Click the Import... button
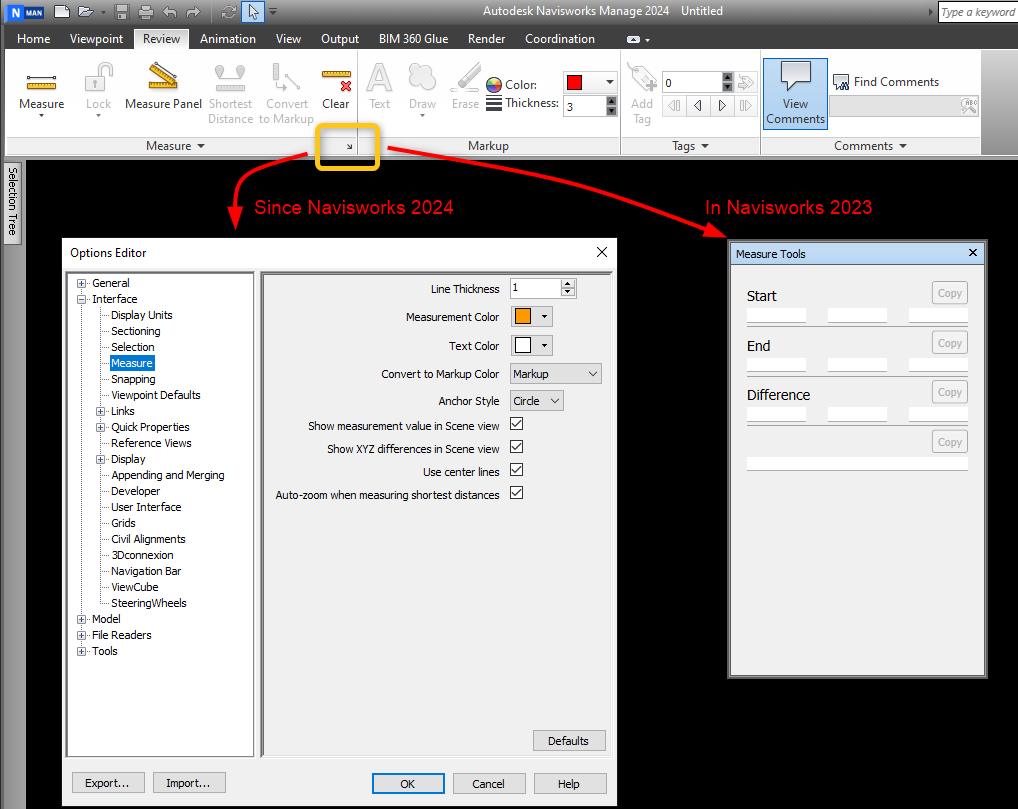The height and width of the screenshot is (809, 1018). pos(189,783)
